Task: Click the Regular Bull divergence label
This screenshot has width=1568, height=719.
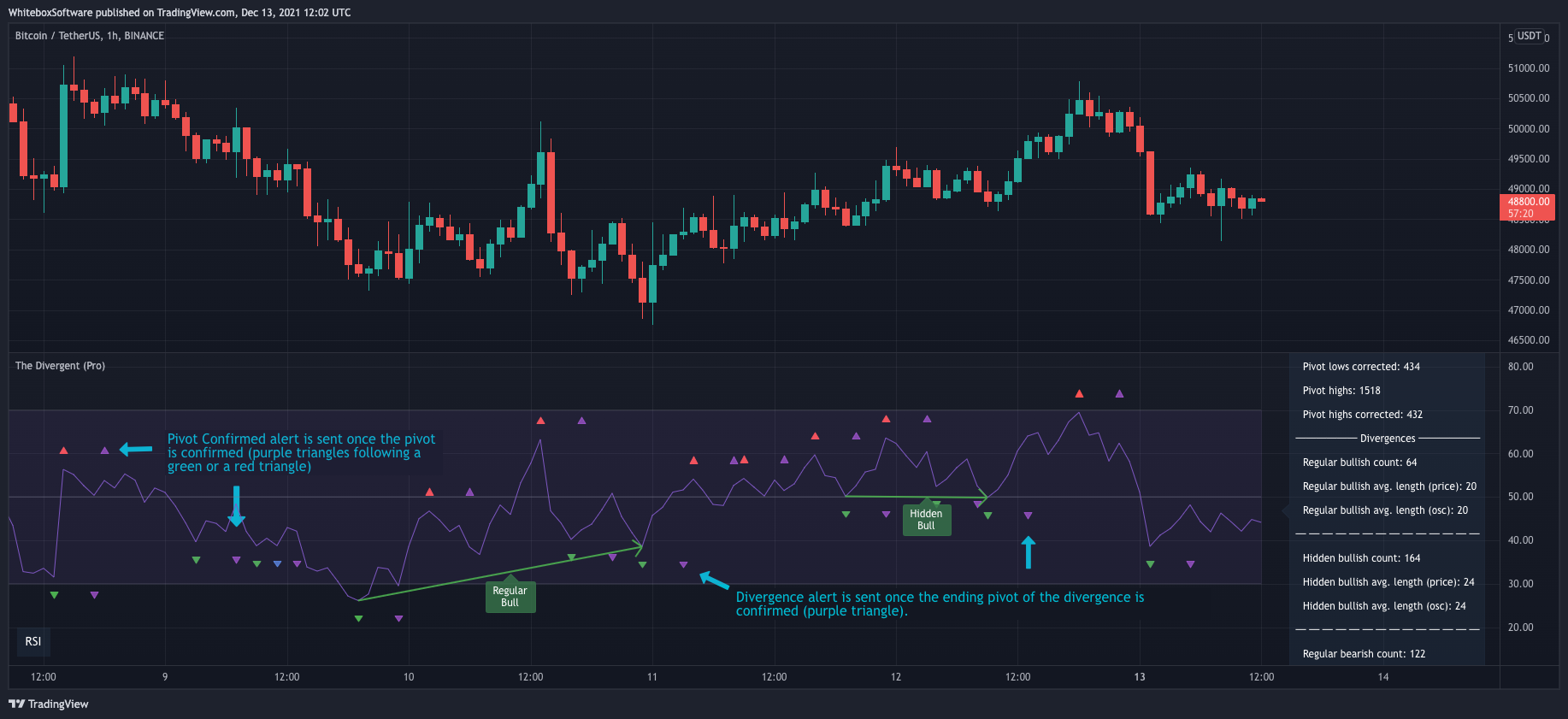Action: point(510,597)
